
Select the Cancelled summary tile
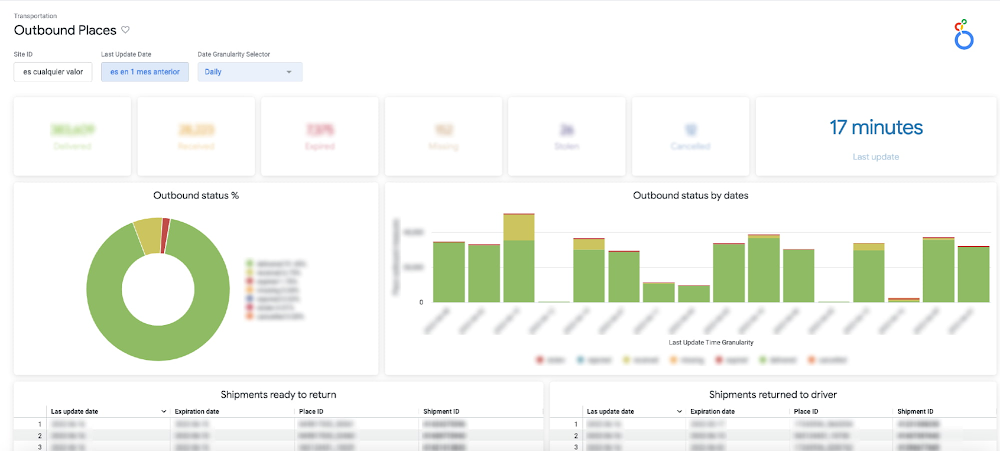coord(690,136)
